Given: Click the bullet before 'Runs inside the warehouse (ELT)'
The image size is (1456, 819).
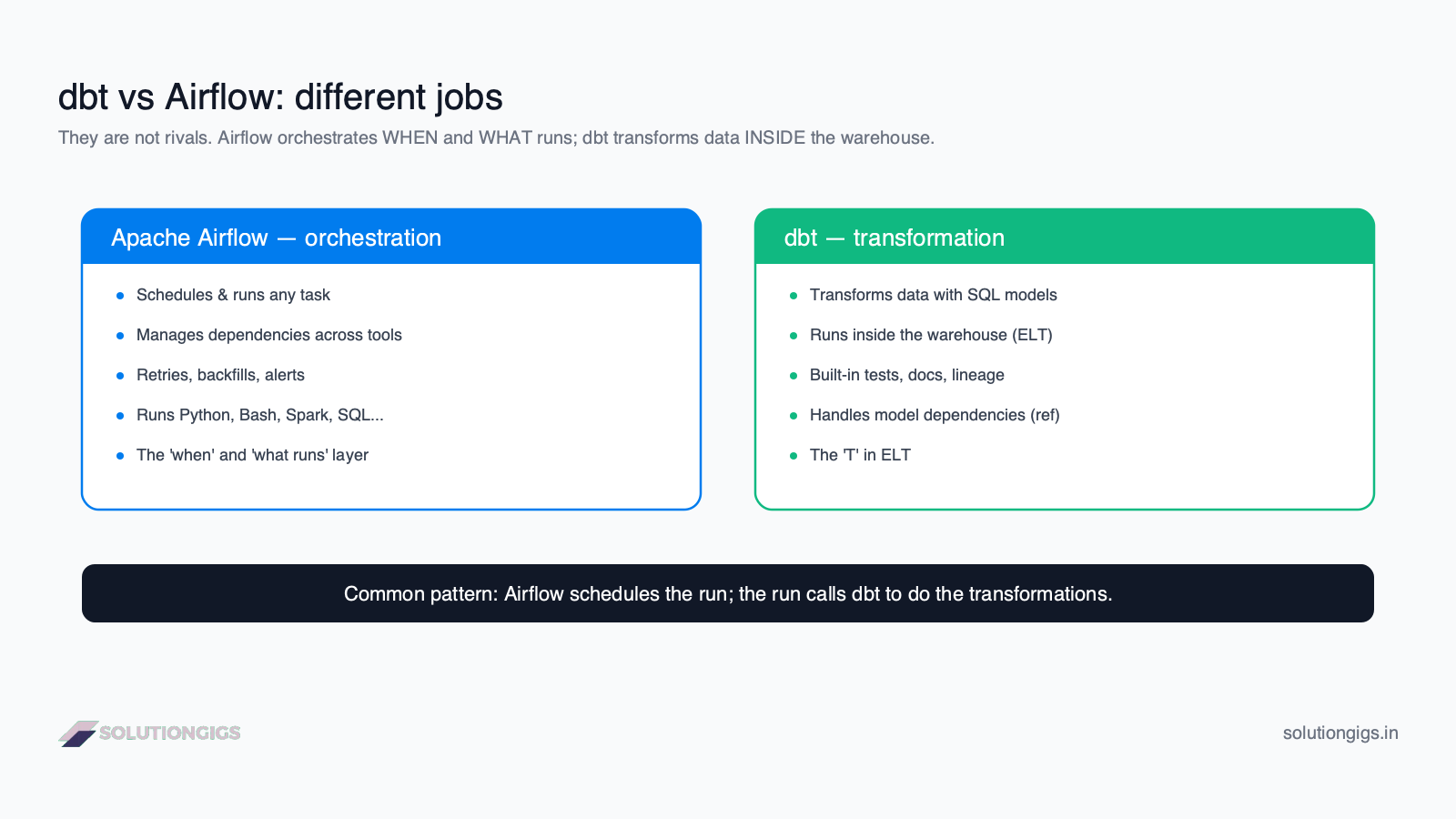Looking at the screenshot, I should pos(794,336).
